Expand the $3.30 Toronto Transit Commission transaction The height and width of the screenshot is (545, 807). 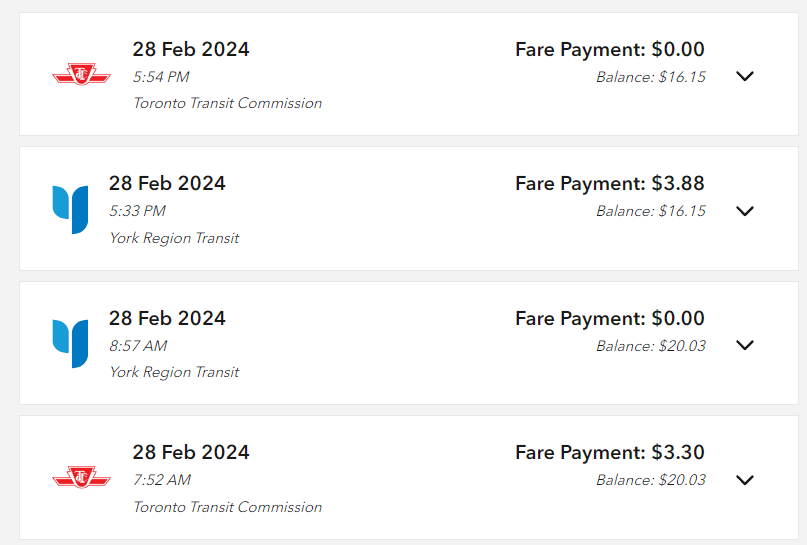coord(744,479)
